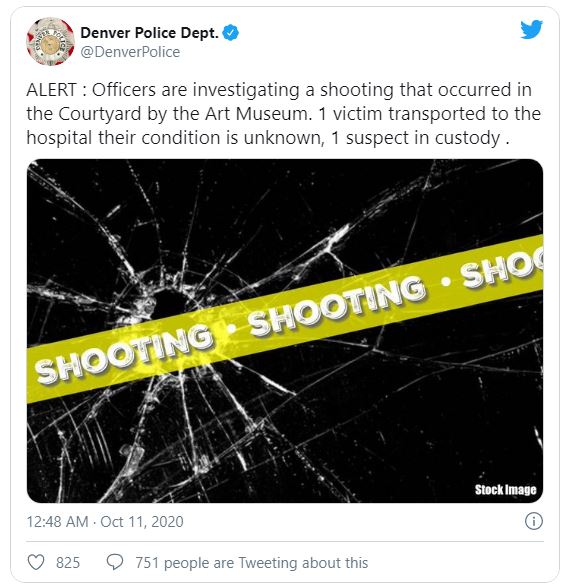Open the tweet timestamp 12:48 AM
This screenshot has width=570, height=588.
(x=57, y=522)
